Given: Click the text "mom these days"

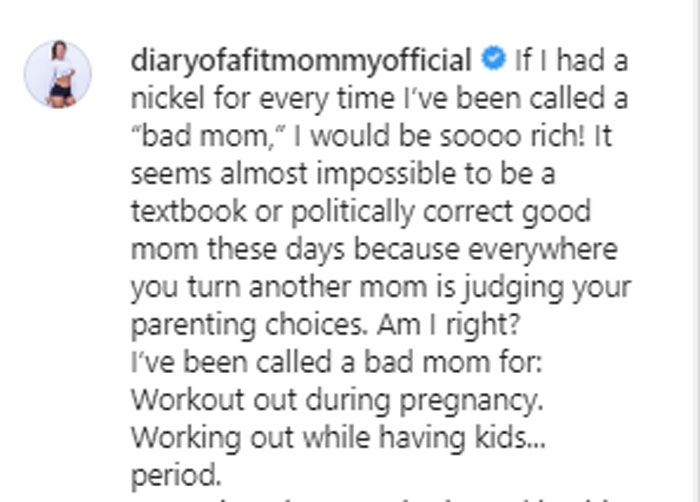Looking at the screenshot, I should pyautogui.click(x=222, y=249).
